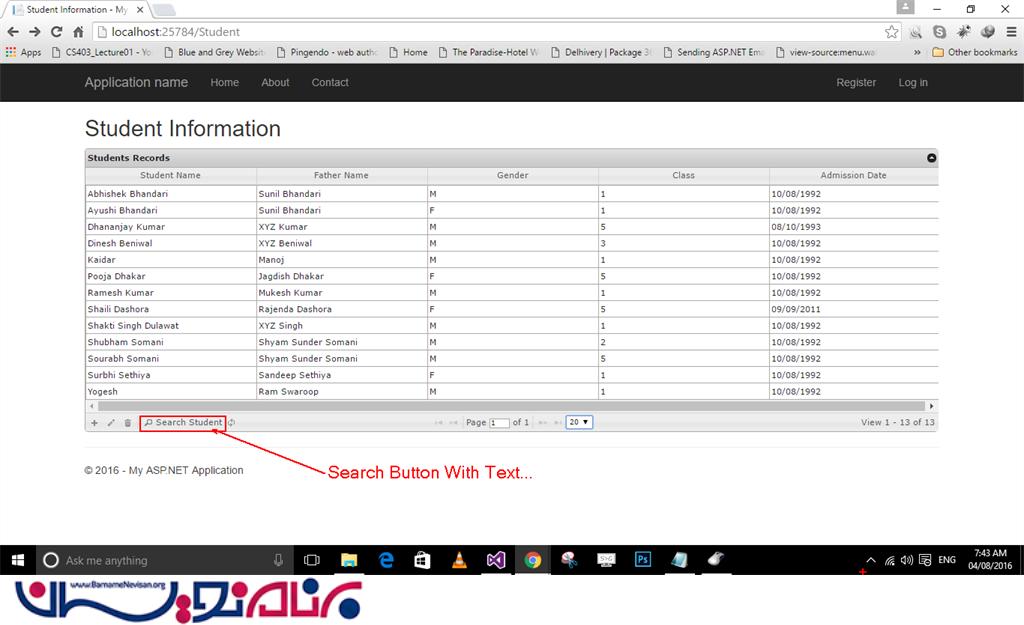Click the delete record trash icon

point(127,423)
